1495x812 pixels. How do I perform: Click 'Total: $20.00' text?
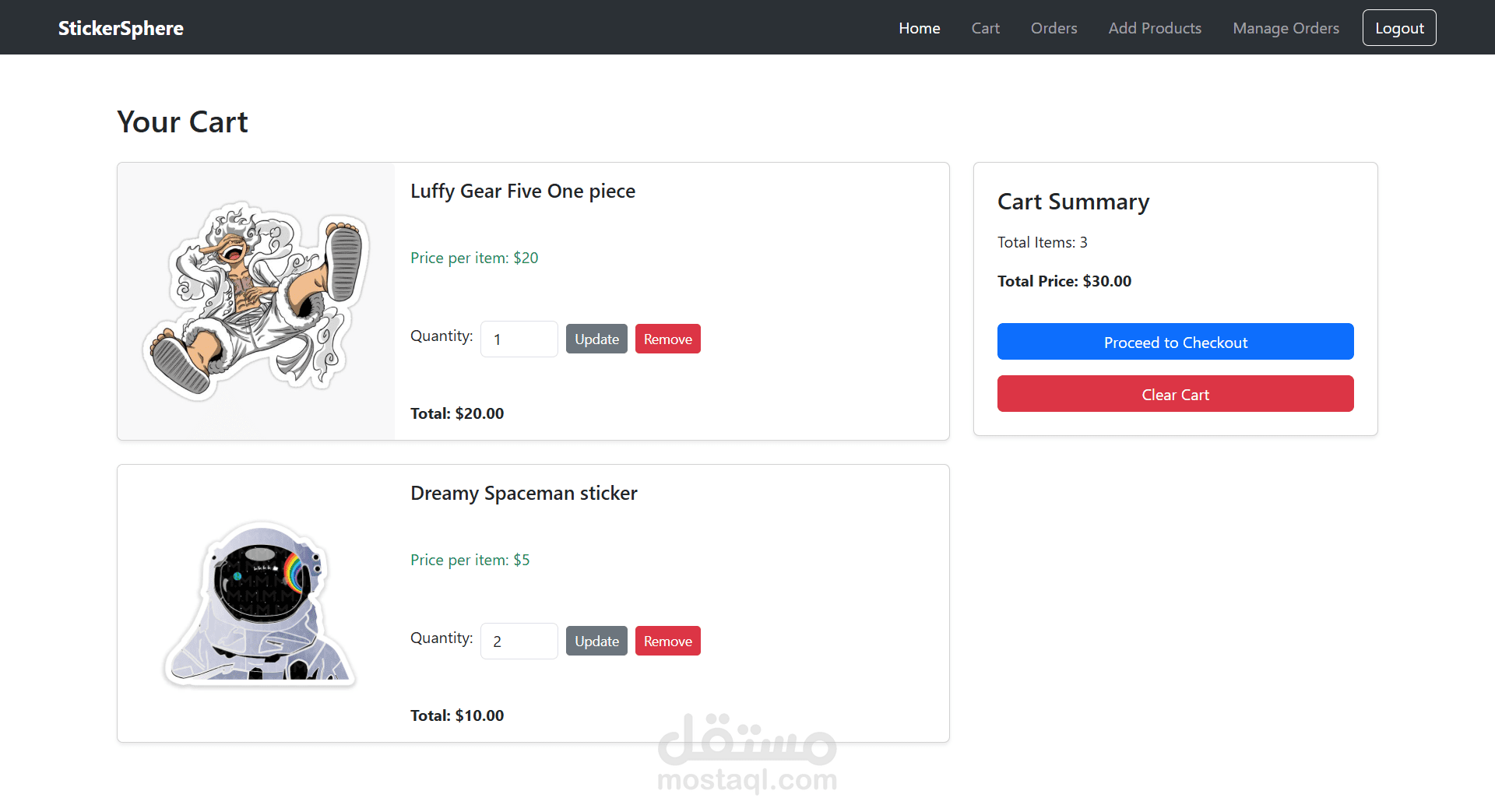point(457,413)
